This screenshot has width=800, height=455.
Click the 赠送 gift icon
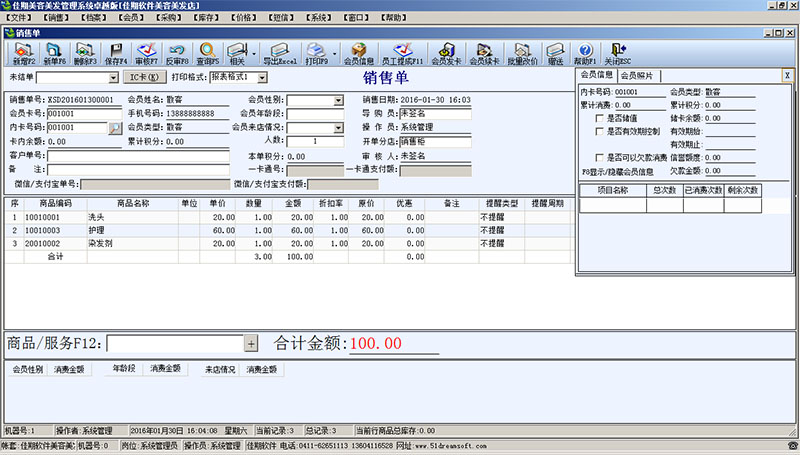pyautogui.click(x=555, y=54)
